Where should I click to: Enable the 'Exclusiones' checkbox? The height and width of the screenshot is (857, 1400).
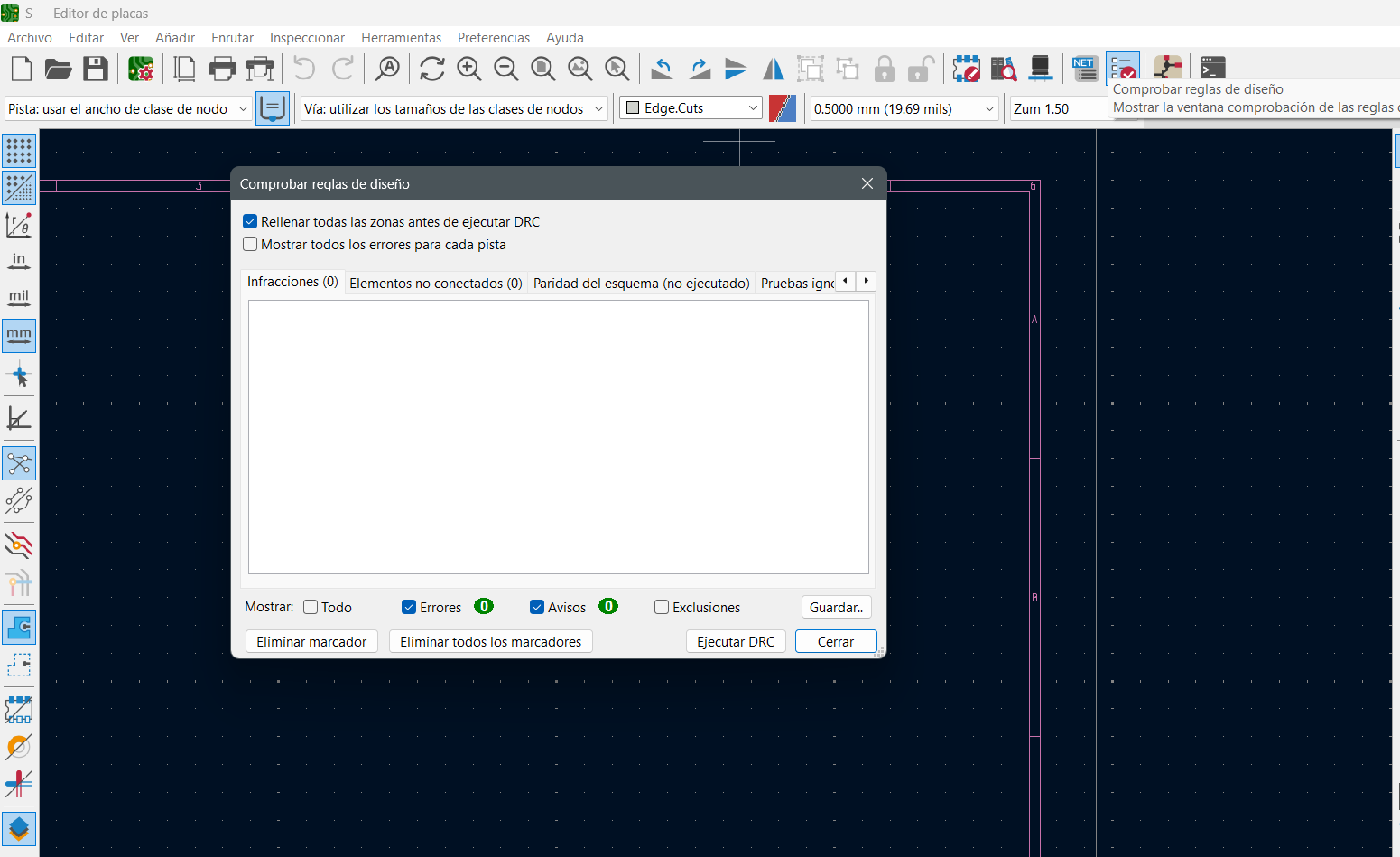(x=662, y=607)
